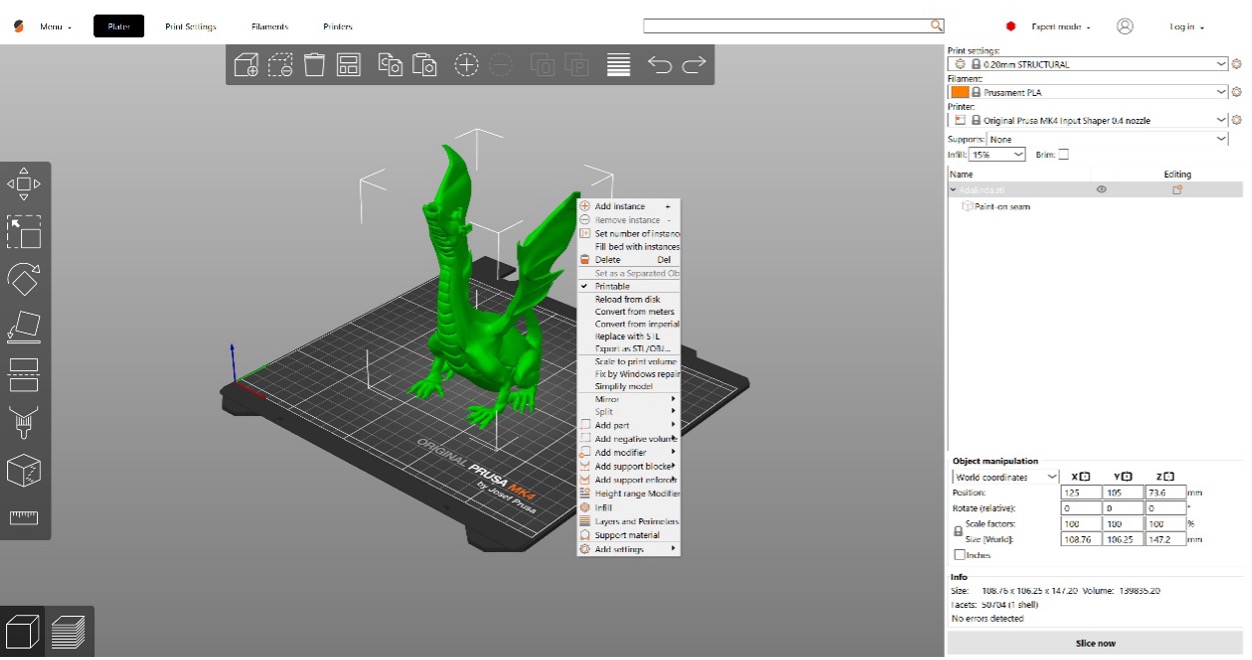Select the Place on face tool

(24, 327)
